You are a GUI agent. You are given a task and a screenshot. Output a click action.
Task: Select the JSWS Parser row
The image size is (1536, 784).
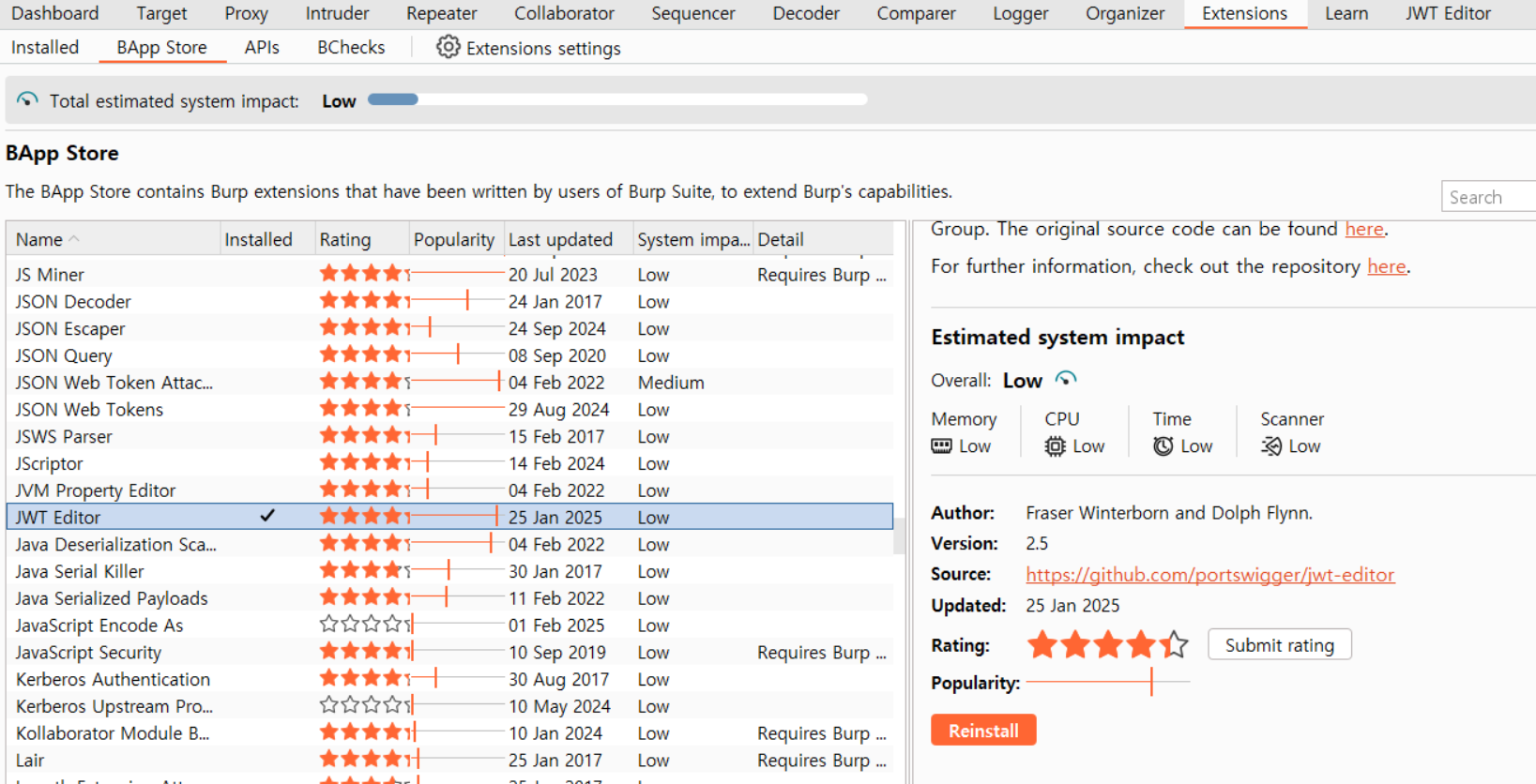[x=449, y=436]
